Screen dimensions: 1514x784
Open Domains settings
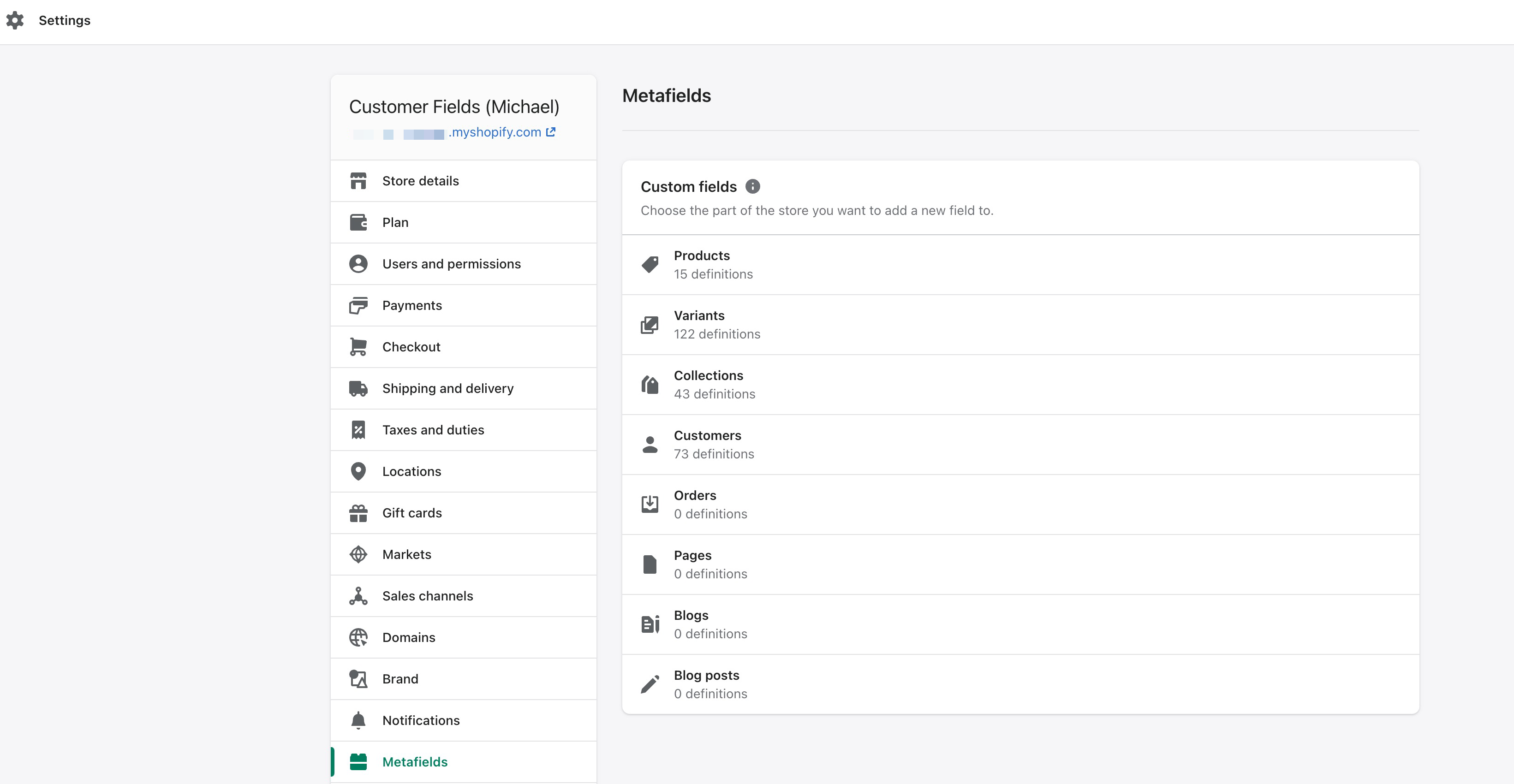click(x=463, y=638)
